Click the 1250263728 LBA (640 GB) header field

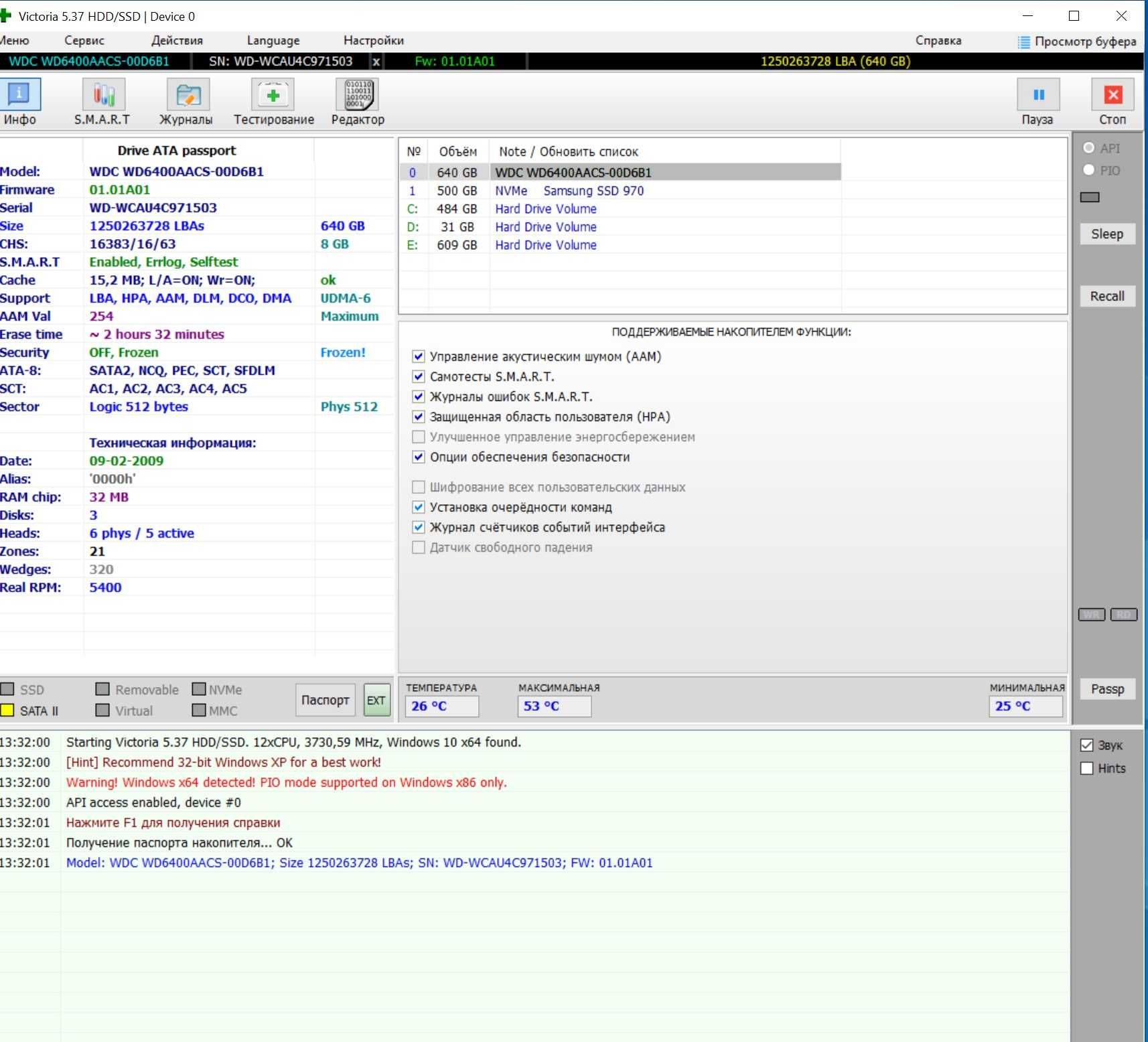(835, 62)
